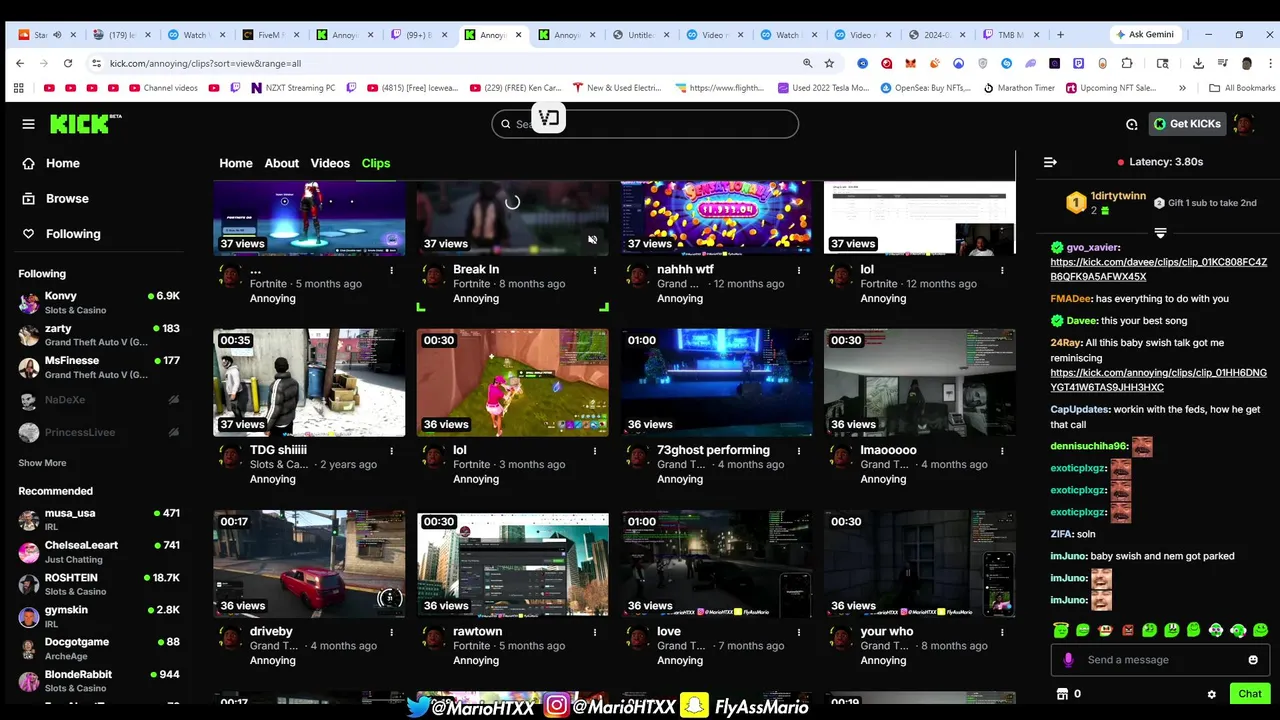Open the browser zoom magnifier icon
The image size is (1280, 720).
click(807, 63)
